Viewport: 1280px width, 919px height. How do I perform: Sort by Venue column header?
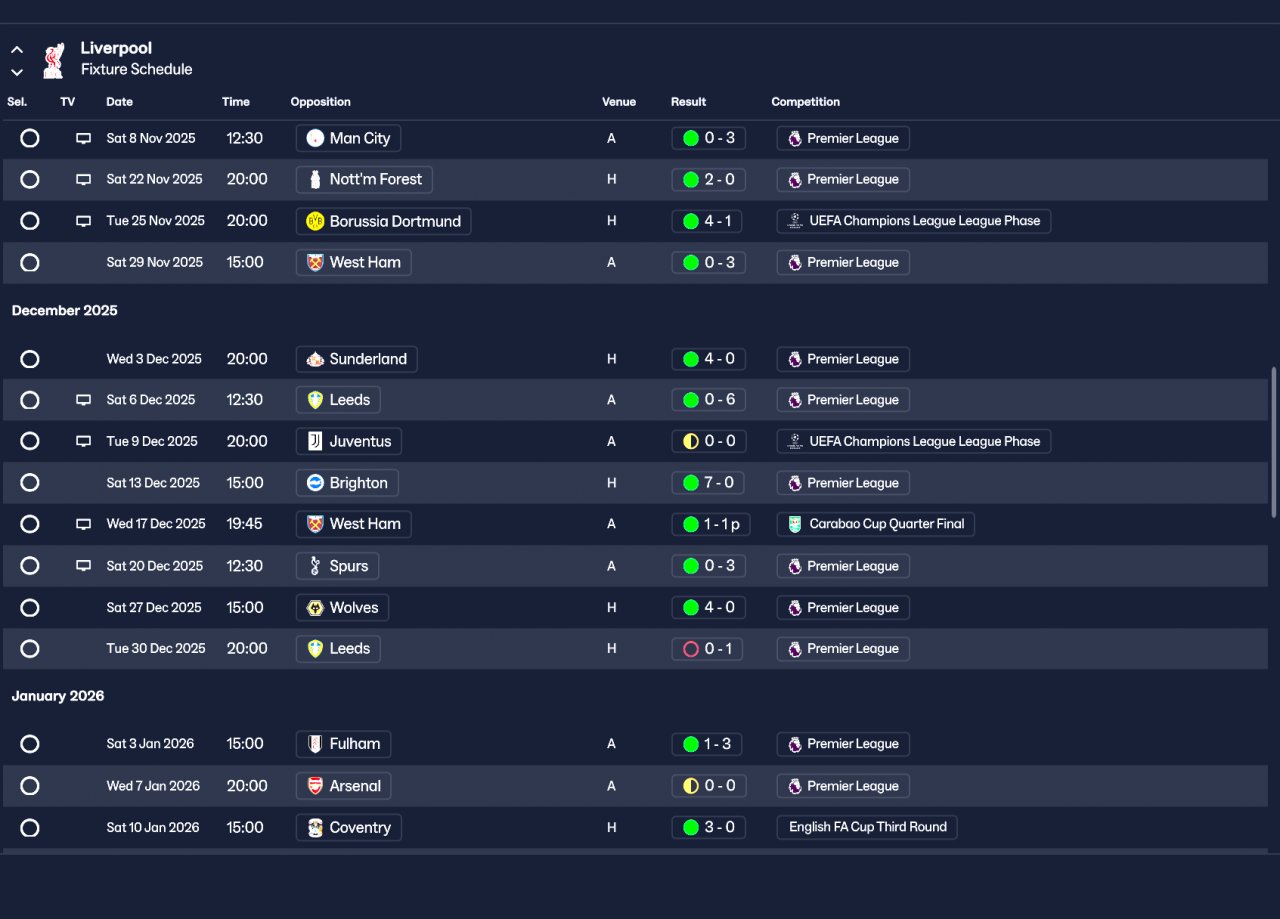[619, 102]
